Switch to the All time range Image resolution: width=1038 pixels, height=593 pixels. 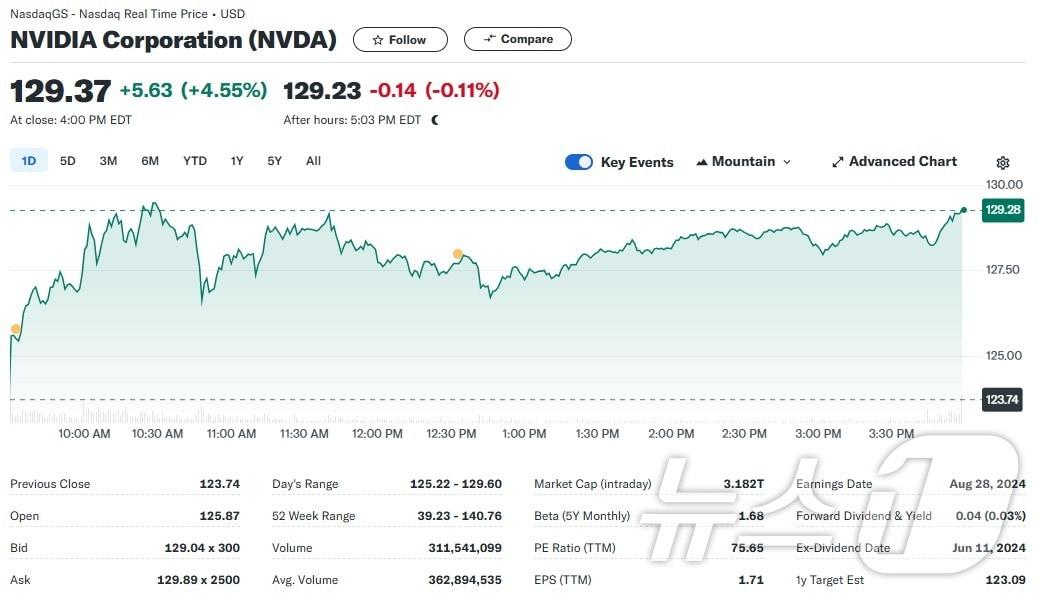coord(313,161)
